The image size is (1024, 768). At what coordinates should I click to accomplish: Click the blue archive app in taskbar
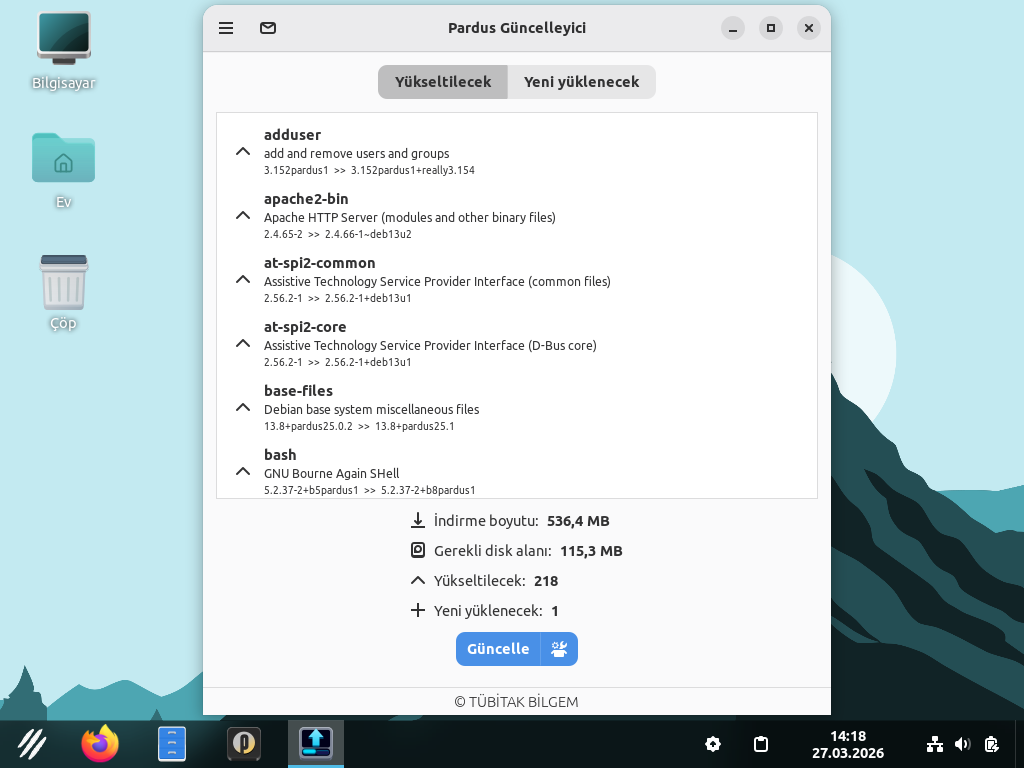pos(172,744)
